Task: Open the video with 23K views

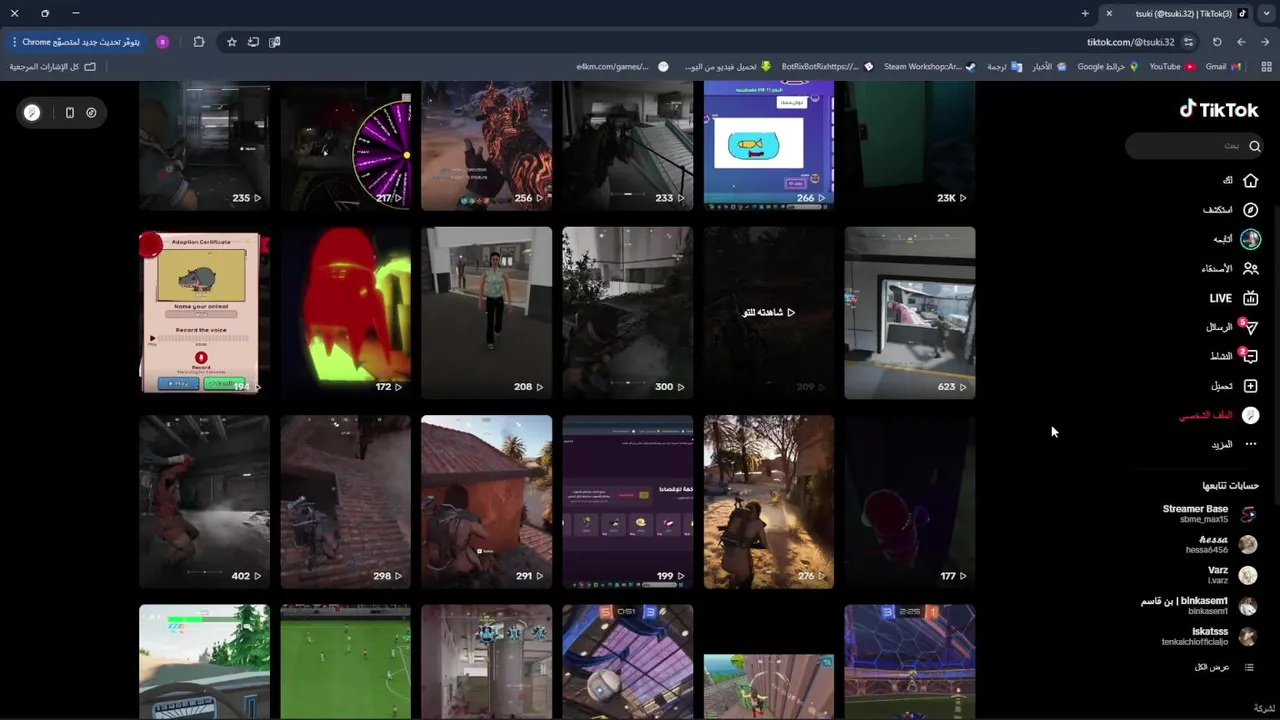Action: click(909, 146)
